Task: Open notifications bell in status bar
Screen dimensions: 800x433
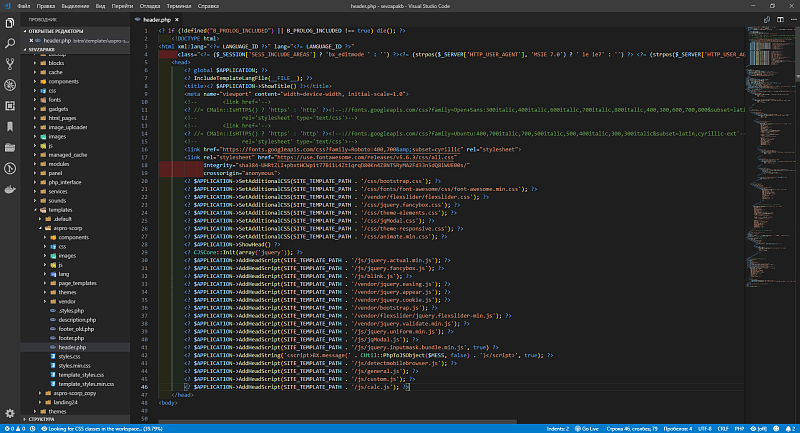Action: pyautogui.click(x=790, y=429)
